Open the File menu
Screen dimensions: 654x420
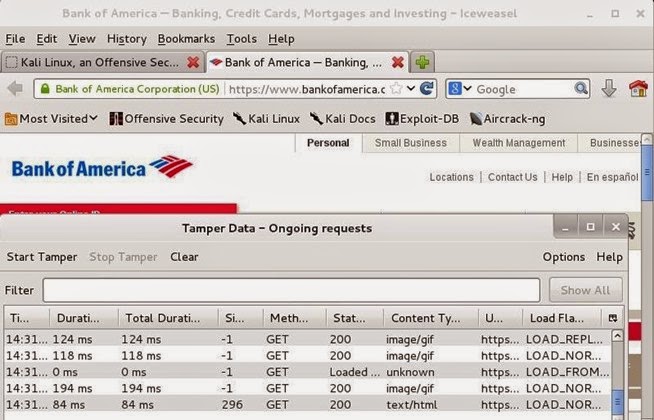click(x=15, y=39)
